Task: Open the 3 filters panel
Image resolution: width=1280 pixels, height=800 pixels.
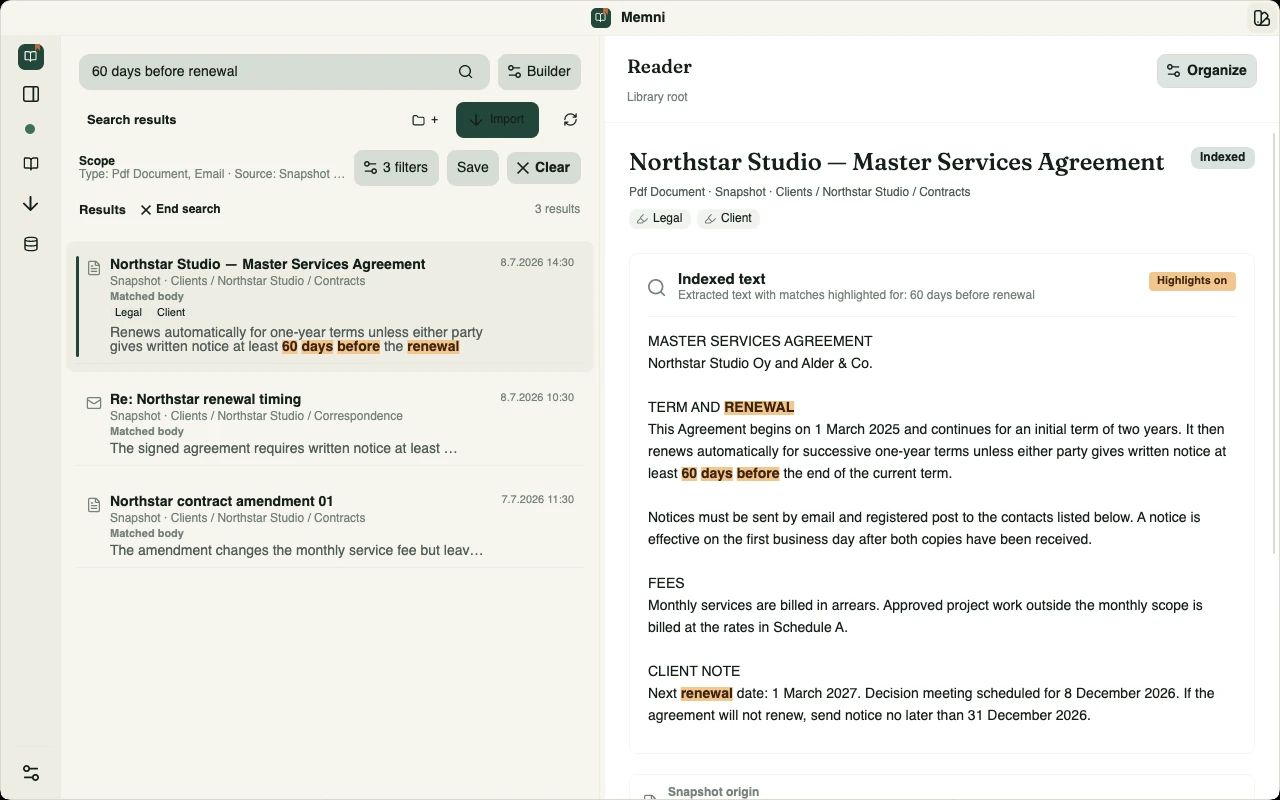Action: [x=396, y=168]
